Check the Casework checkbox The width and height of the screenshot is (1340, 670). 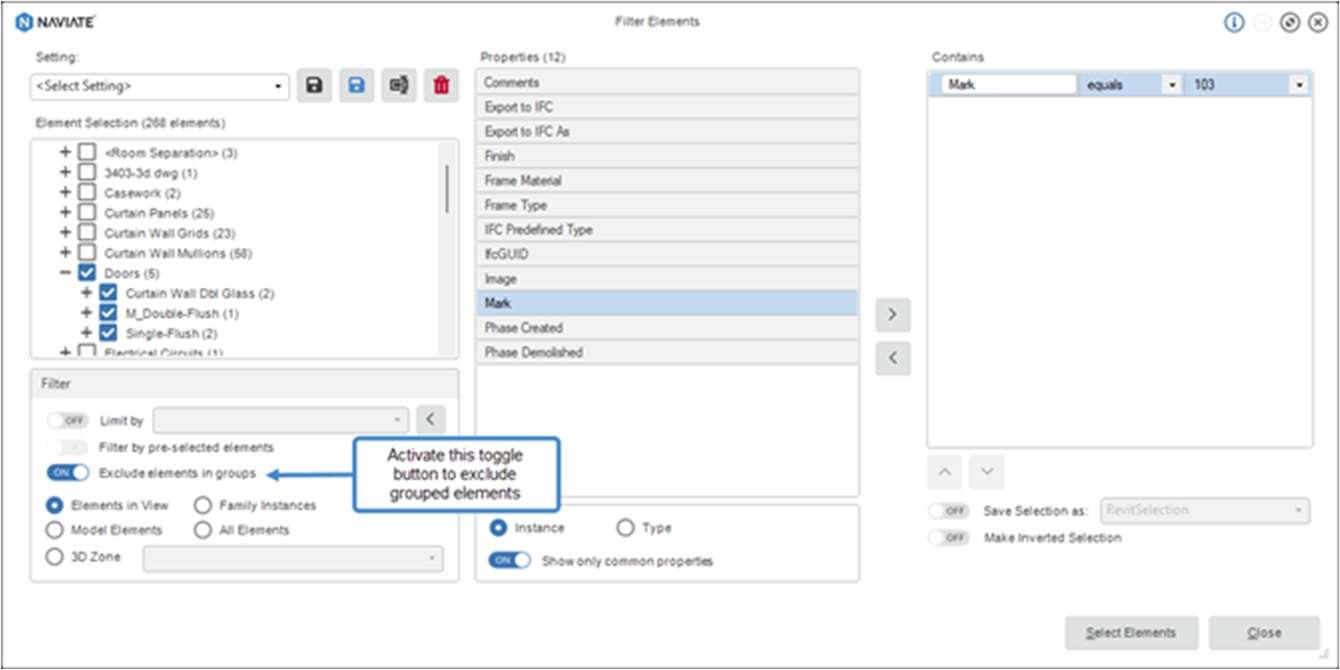coord(87,192)
